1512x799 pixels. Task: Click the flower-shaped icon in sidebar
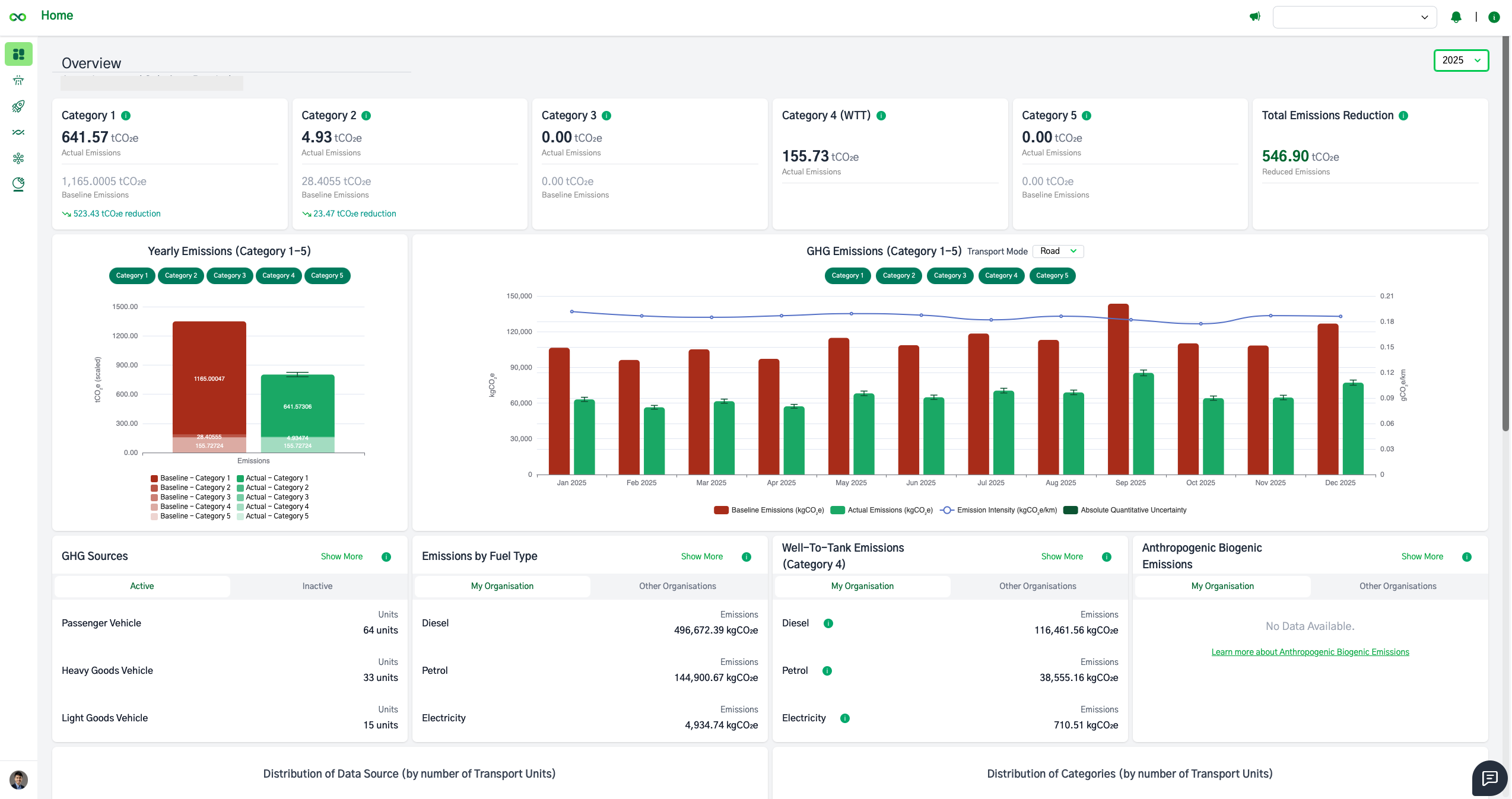(x=18, y=158)
